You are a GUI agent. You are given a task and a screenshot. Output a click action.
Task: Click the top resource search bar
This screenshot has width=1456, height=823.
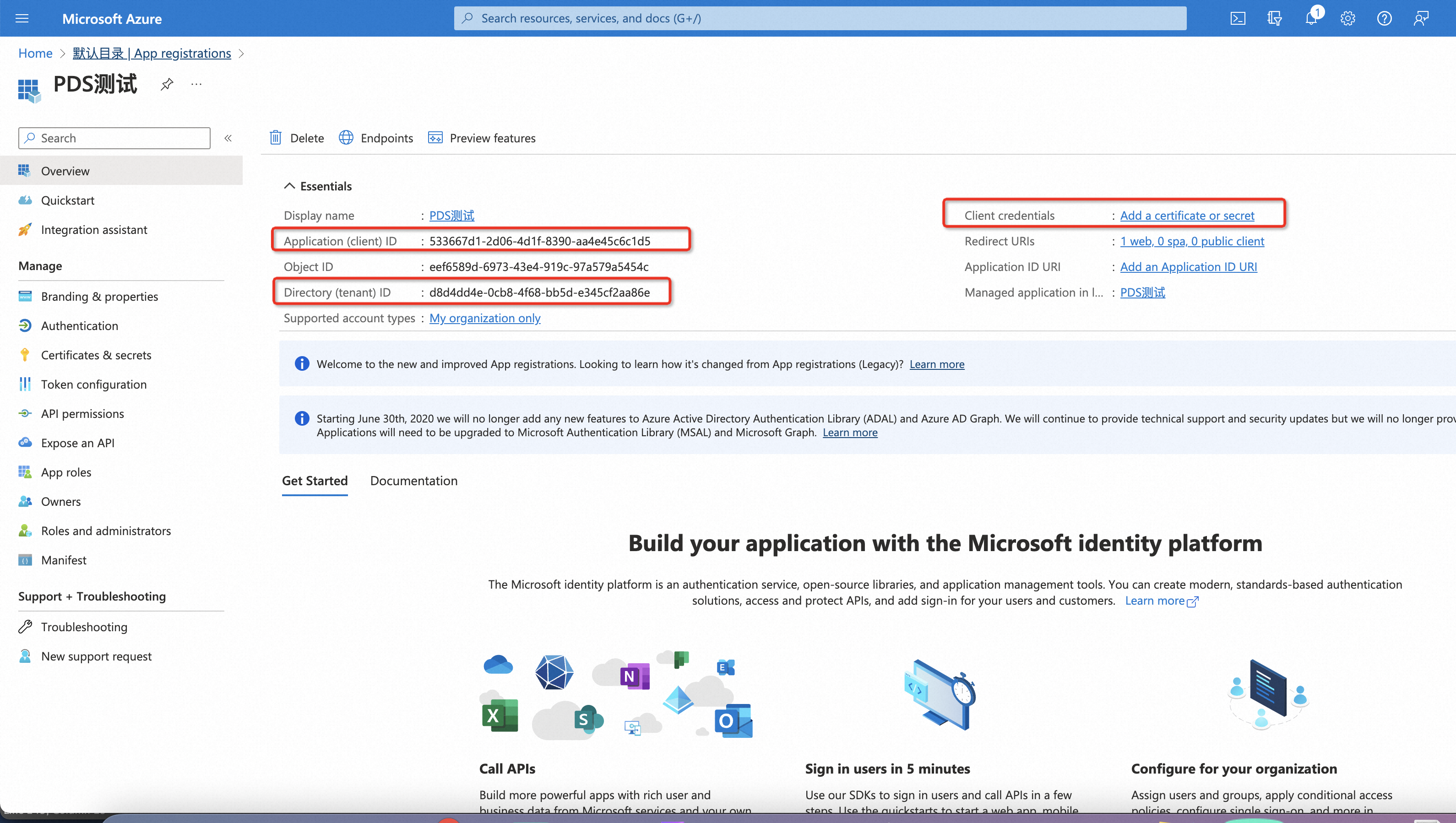(820, 19)
